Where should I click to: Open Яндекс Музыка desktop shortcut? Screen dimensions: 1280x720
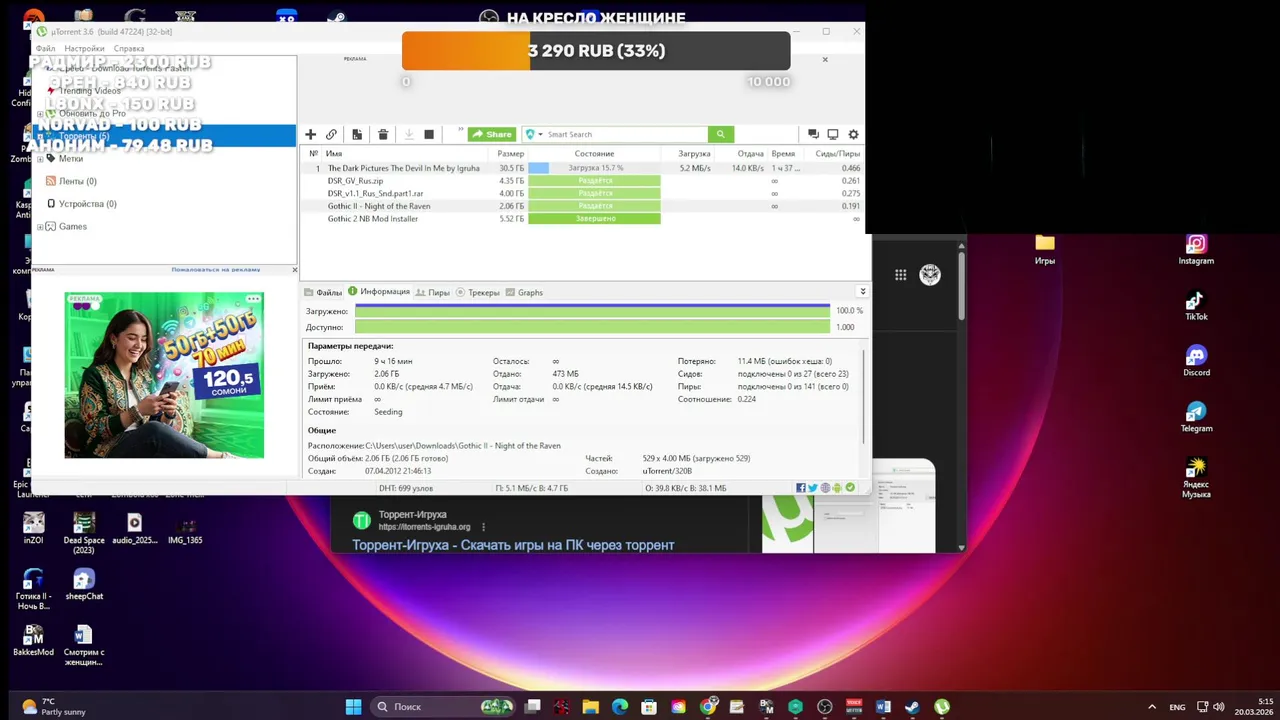point(1196,478)
